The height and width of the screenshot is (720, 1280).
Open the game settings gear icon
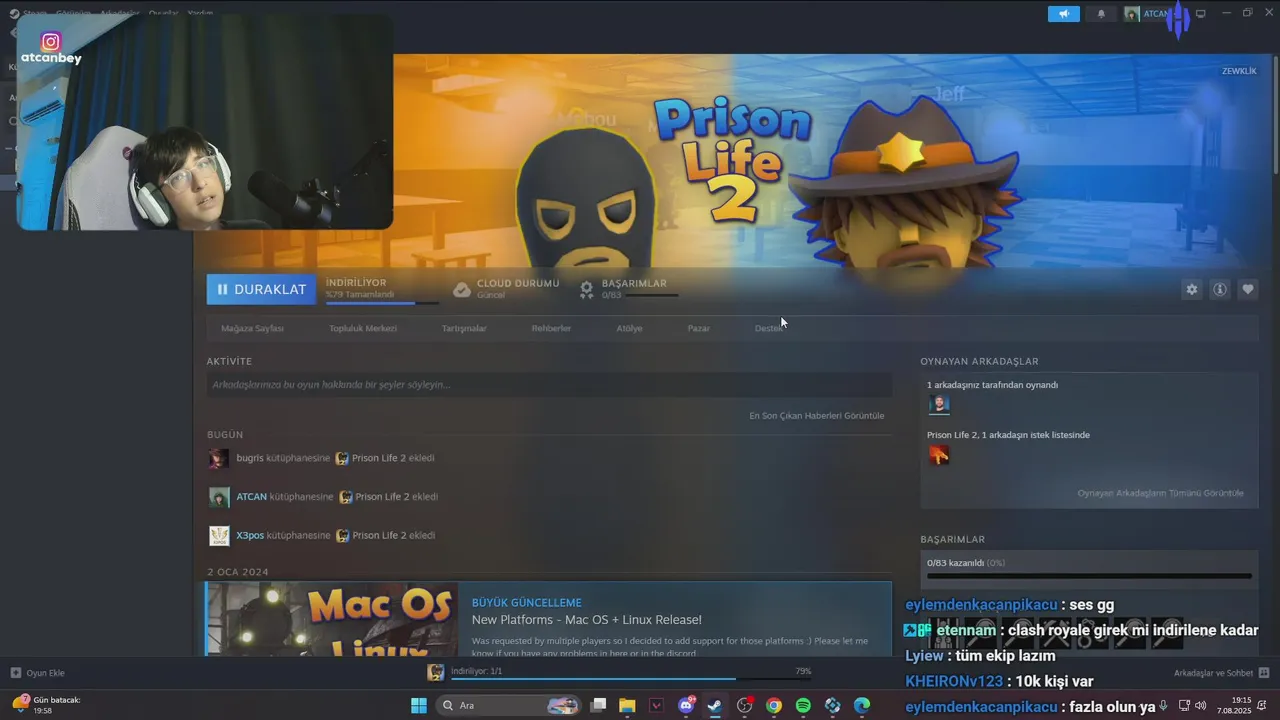point(1191,289)
